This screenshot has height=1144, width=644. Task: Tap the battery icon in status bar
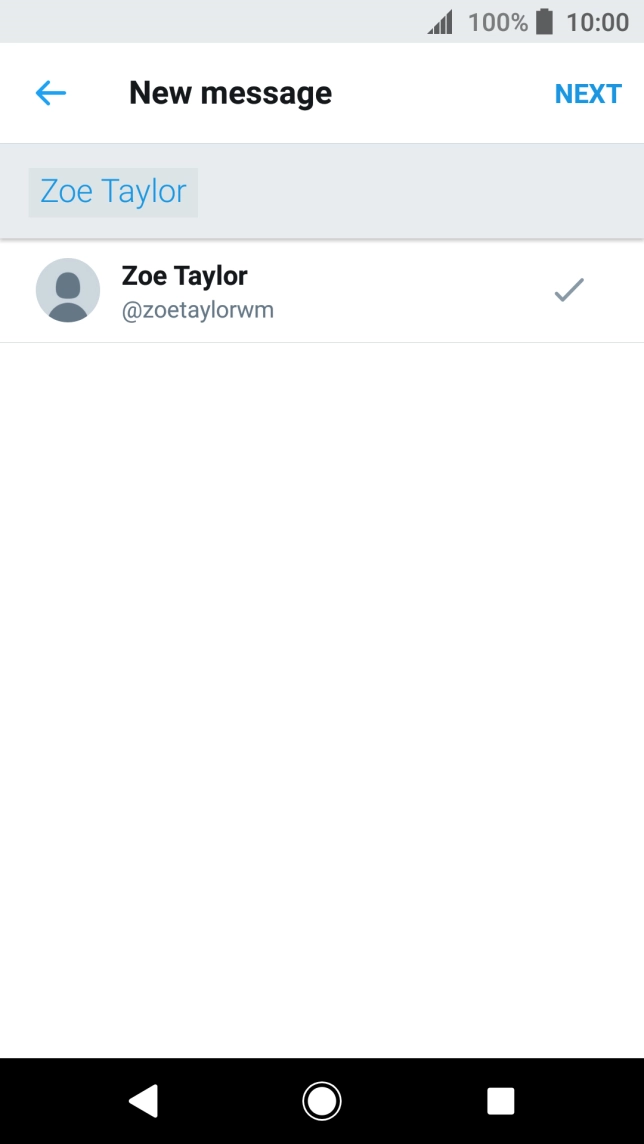click(544, 21)
